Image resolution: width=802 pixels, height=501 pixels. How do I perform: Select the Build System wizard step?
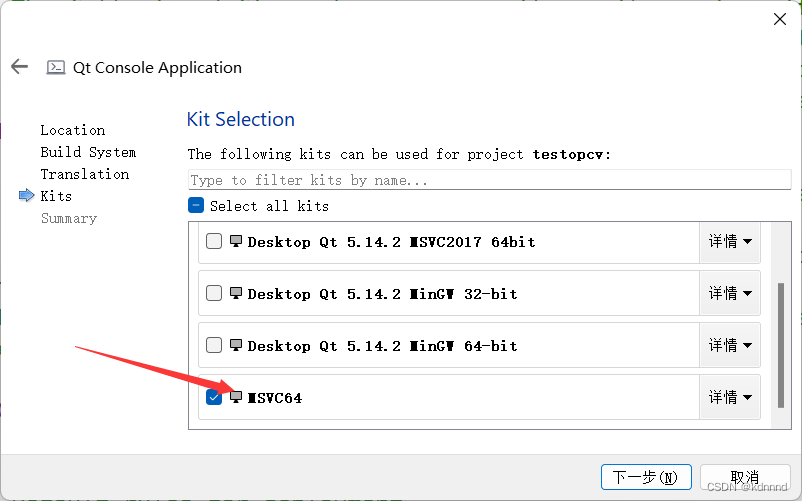pyautogui.click(x=88, y=152)
